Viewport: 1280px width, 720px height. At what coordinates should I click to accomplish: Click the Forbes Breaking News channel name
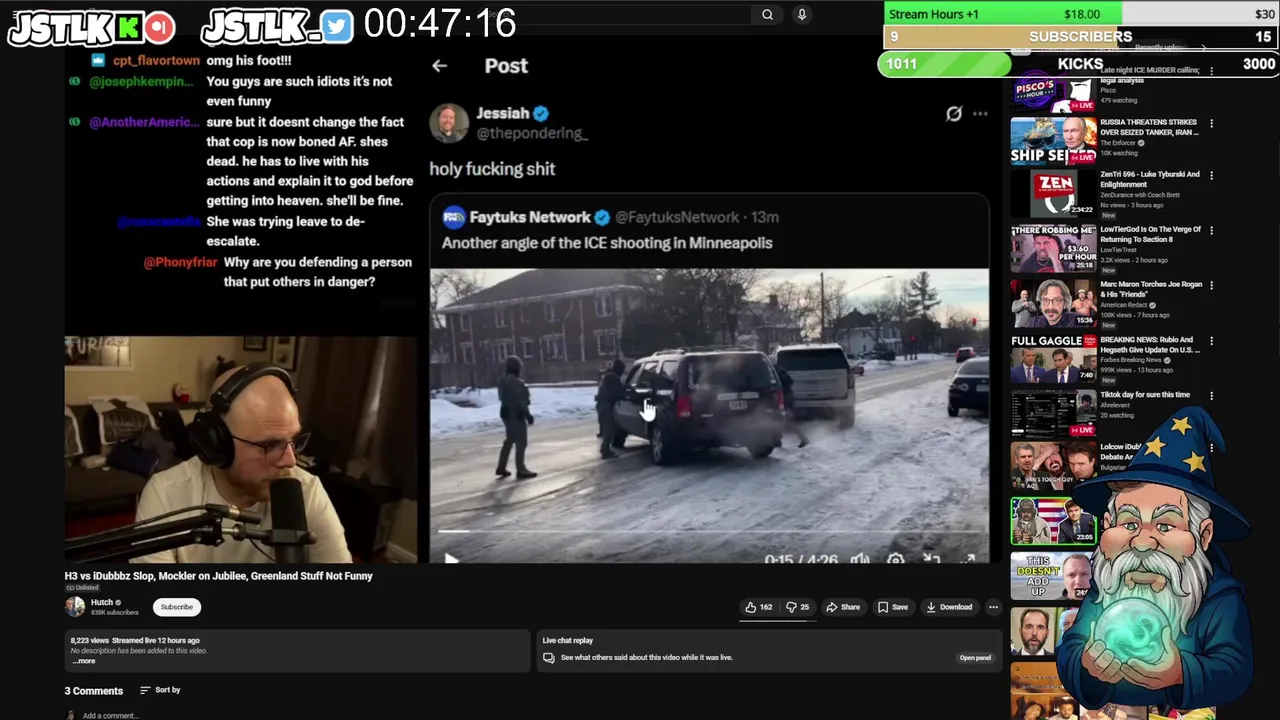[1132, 360]
